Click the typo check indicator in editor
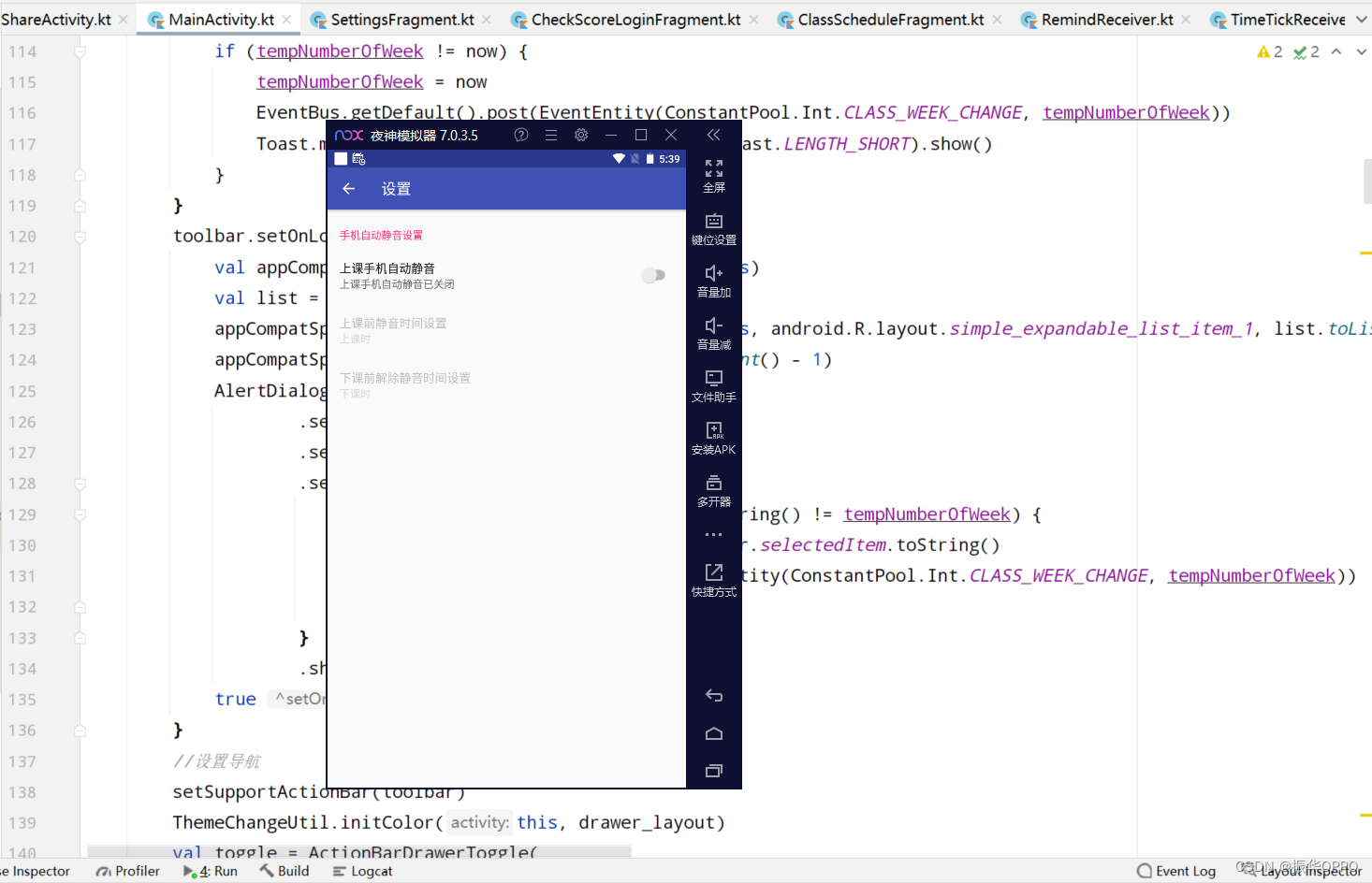Image resolution: width=1372 pixels, height=883 pixels. (1306, 51)
